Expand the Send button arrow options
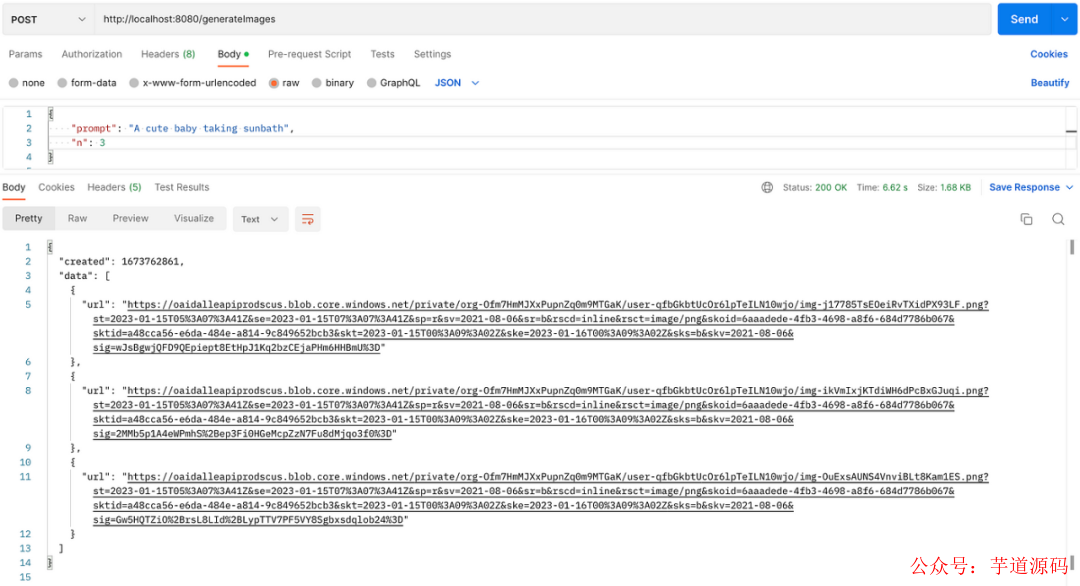This screenshot has width=1080, height=586. (1064, 19)
